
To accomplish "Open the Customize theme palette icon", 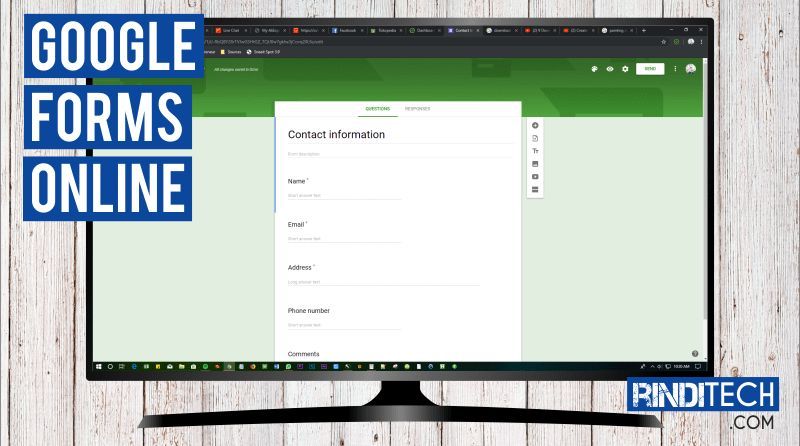I will 594,69.
